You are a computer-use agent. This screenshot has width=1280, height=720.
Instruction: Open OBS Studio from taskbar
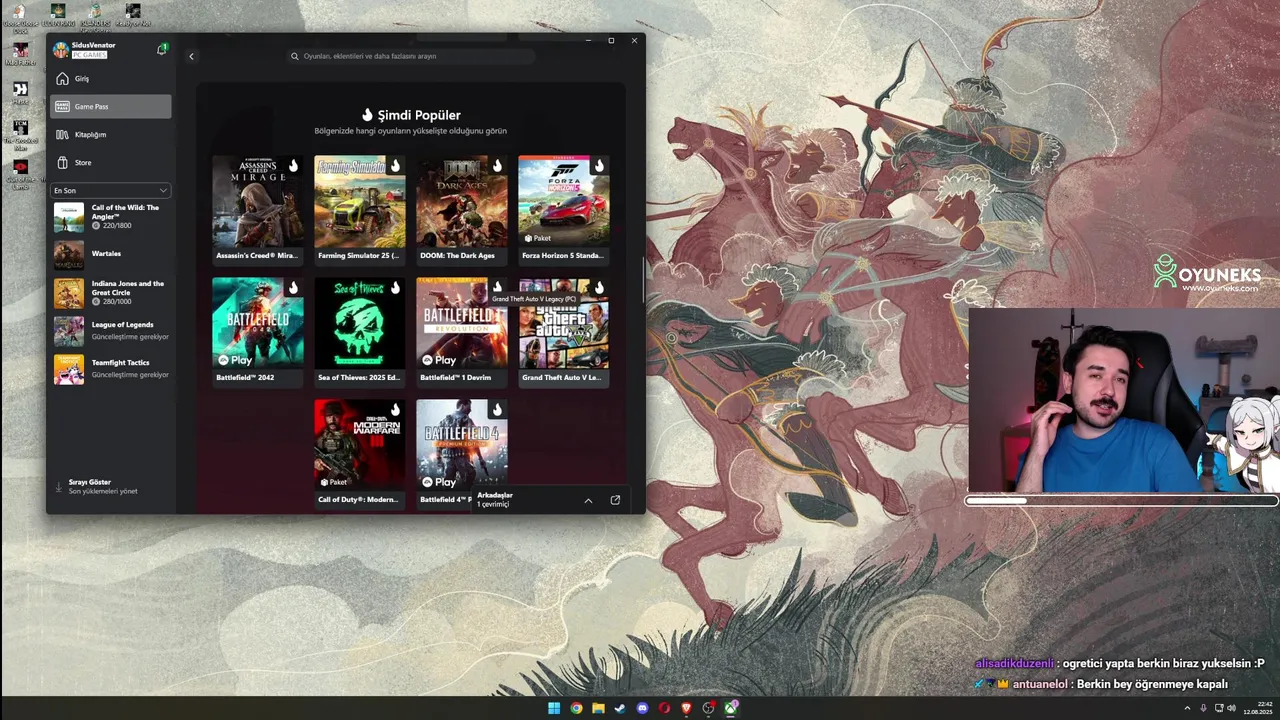coord(709,708)
